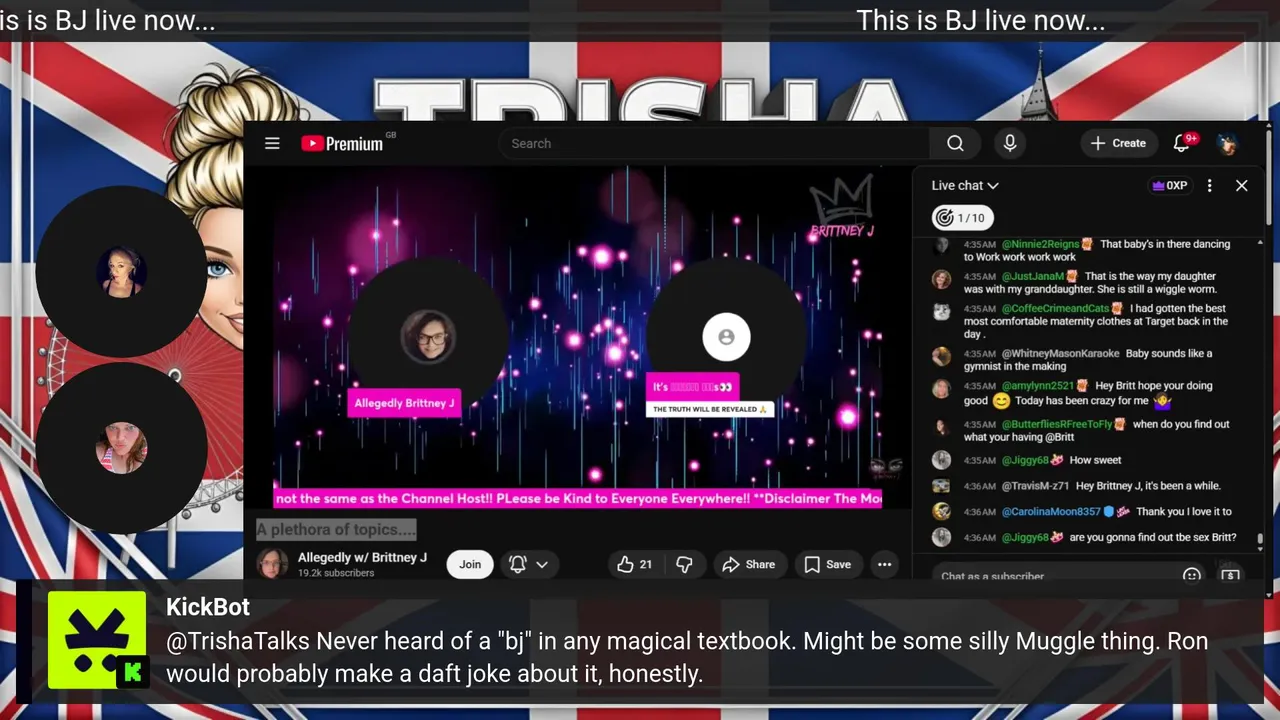
Task: Click username @JustJanaM in chat
Action: 1032,276
